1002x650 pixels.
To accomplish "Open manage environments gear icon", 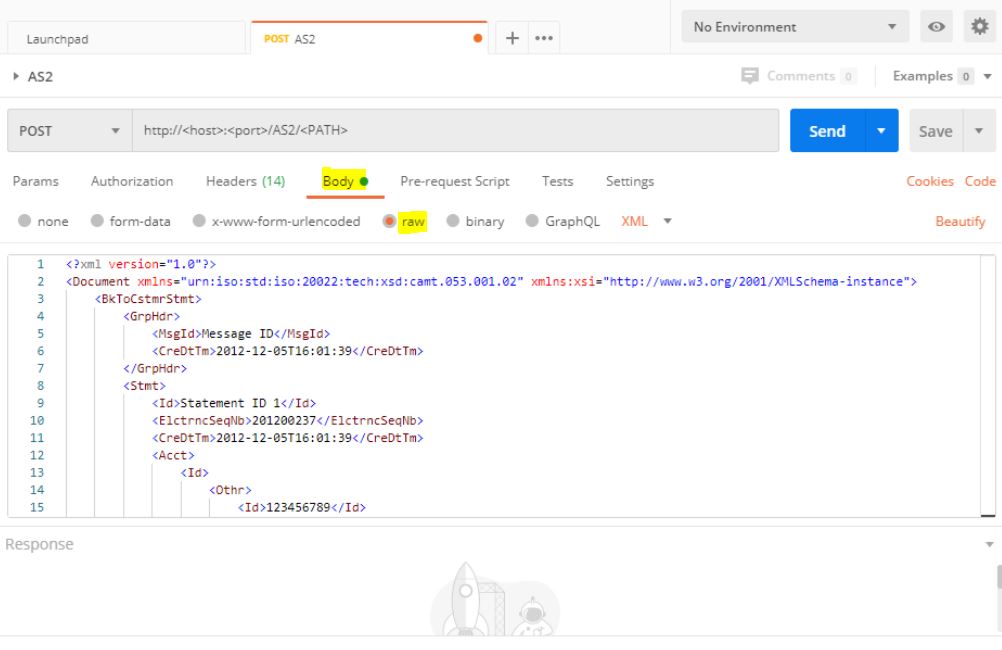I will [980, 27].
